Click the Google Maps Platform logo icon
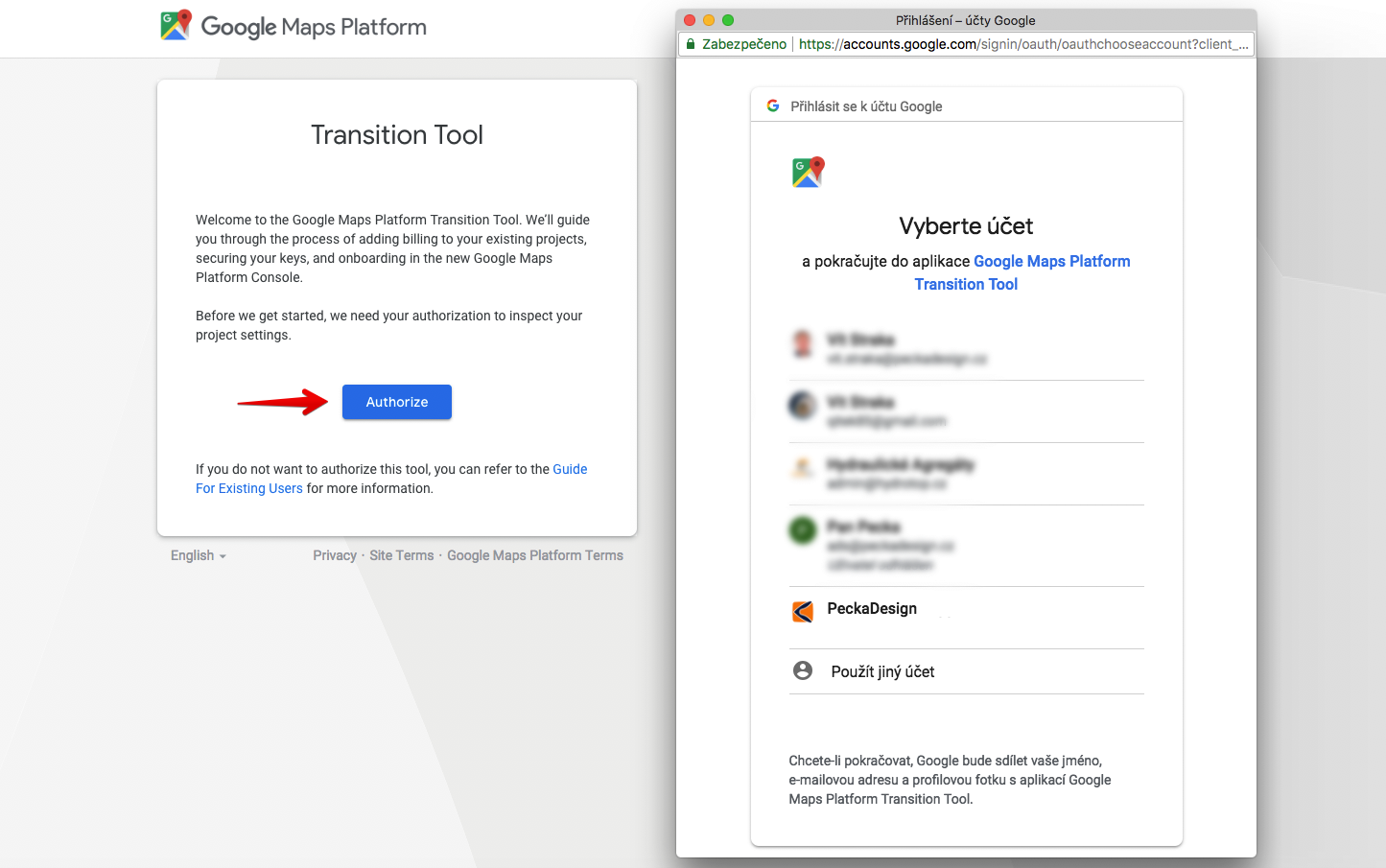 [176, 26]
